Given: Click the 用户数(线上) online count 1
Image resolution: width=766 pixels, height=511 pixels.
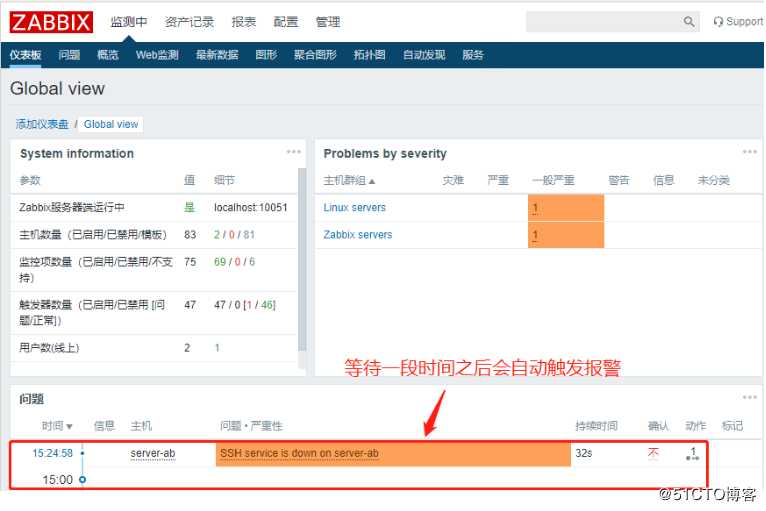Looking at the screenshot, I should pyautogui.click(x=217, y=348).
